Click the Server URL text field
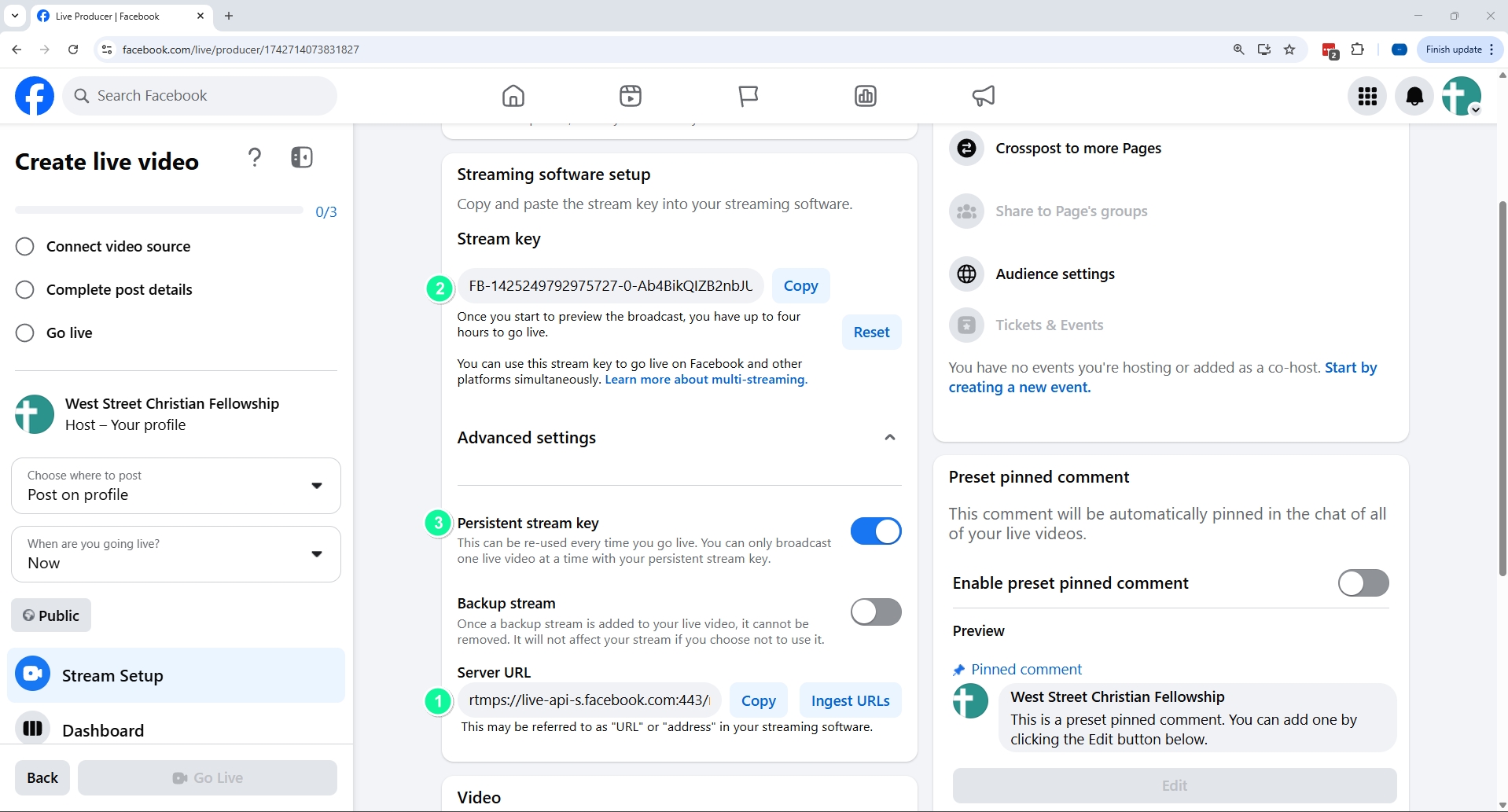Viewport: 1508px width, 812px height. click(590, 700)
